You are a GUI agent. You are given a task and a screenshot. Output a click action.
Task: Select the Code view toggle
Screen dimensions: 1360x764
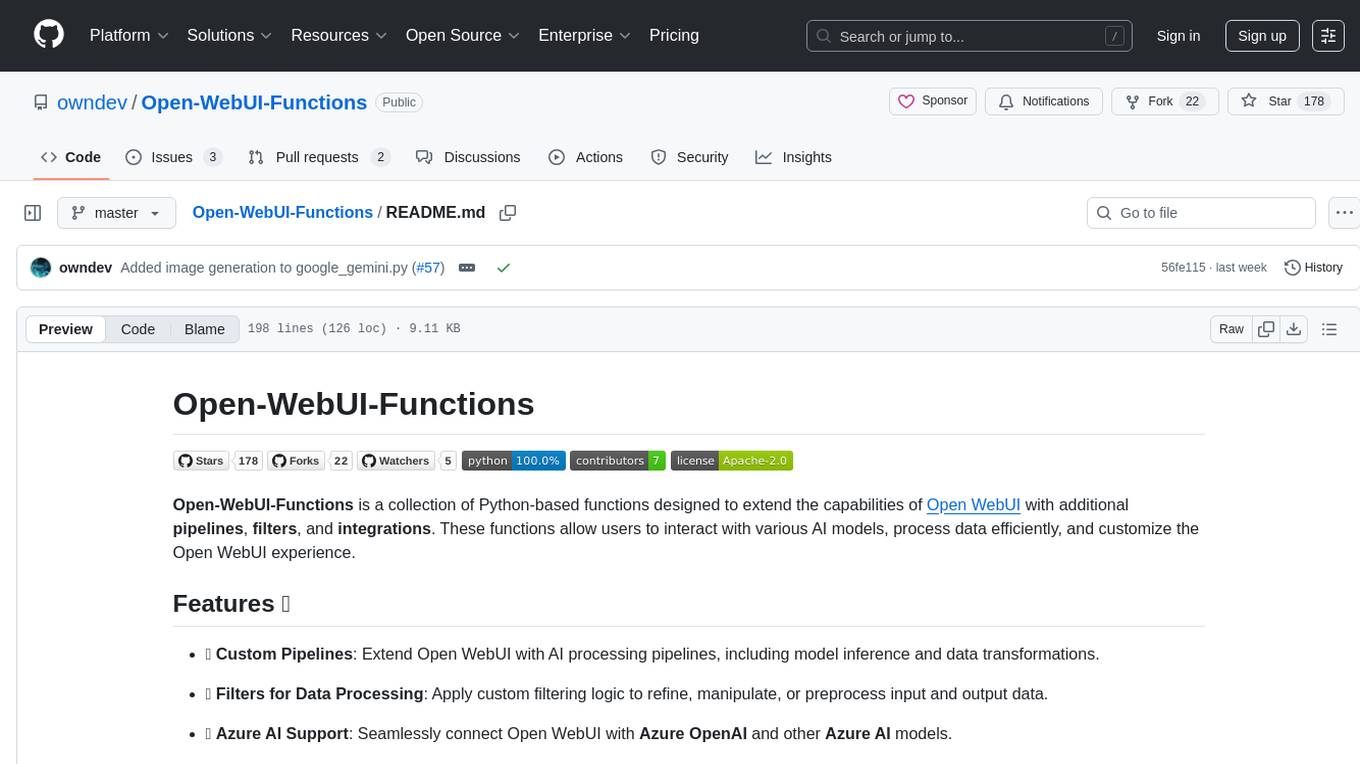coord(138,329)
